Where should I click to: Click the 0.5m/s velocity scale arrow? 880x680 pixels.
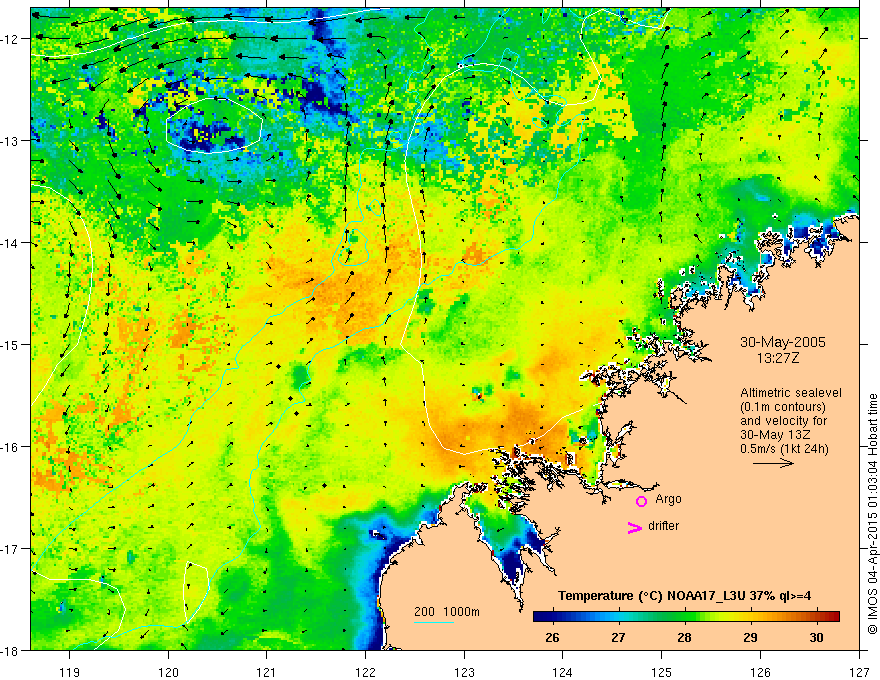click(x=773, y=463)
